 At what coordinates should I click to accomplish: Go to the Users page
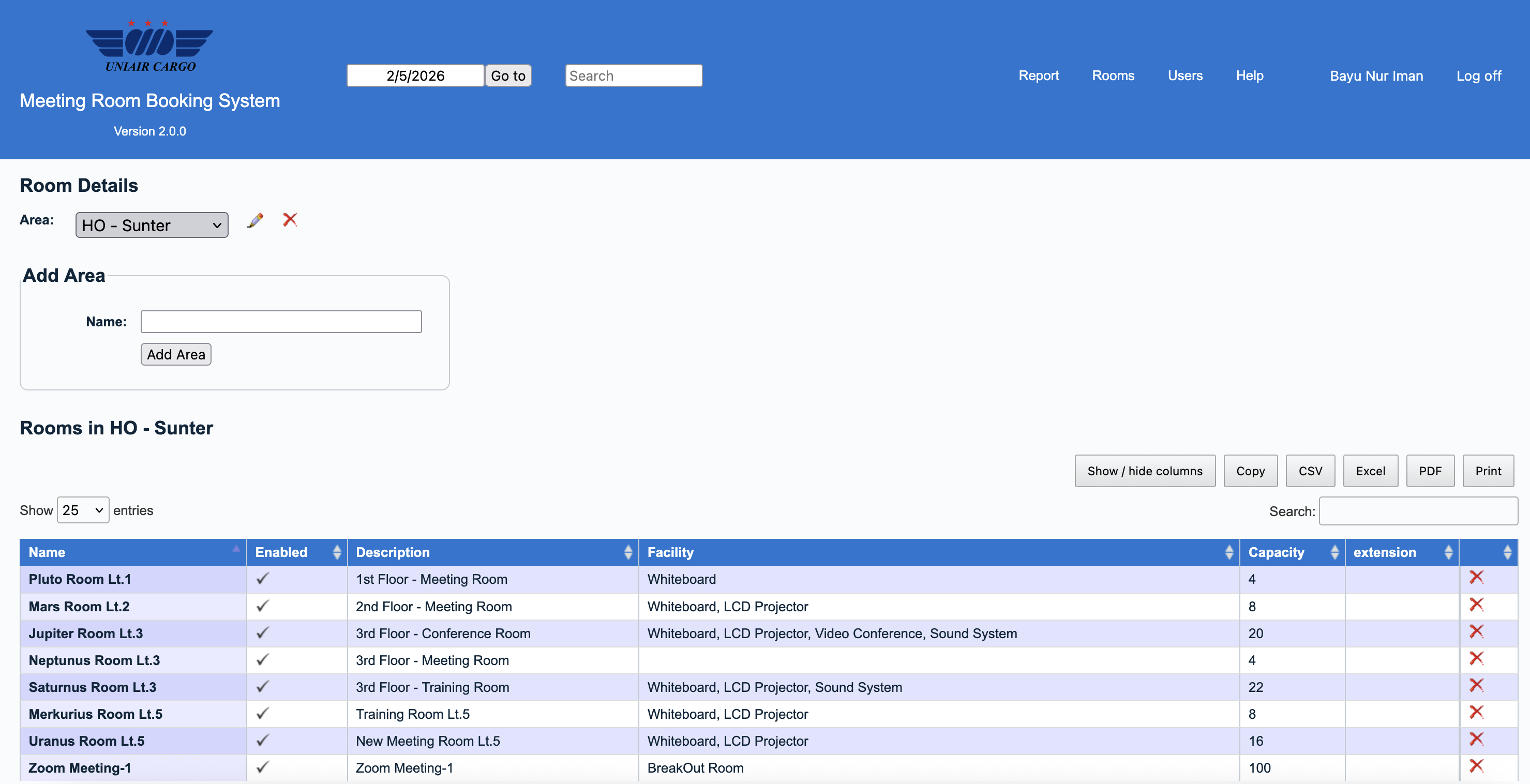[1184, 76]
